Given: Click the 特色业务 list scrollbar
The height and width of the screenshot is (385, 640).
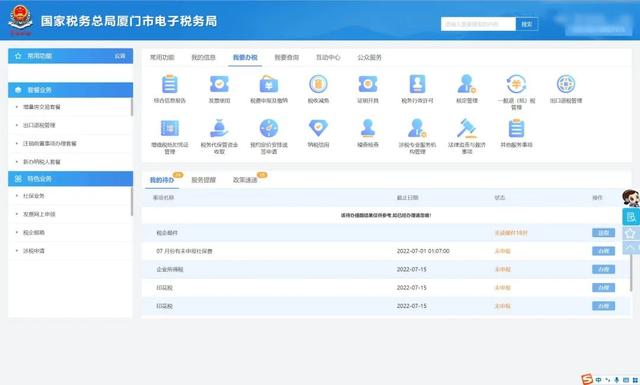Looking at the screenshot, I should pos(132,202).
